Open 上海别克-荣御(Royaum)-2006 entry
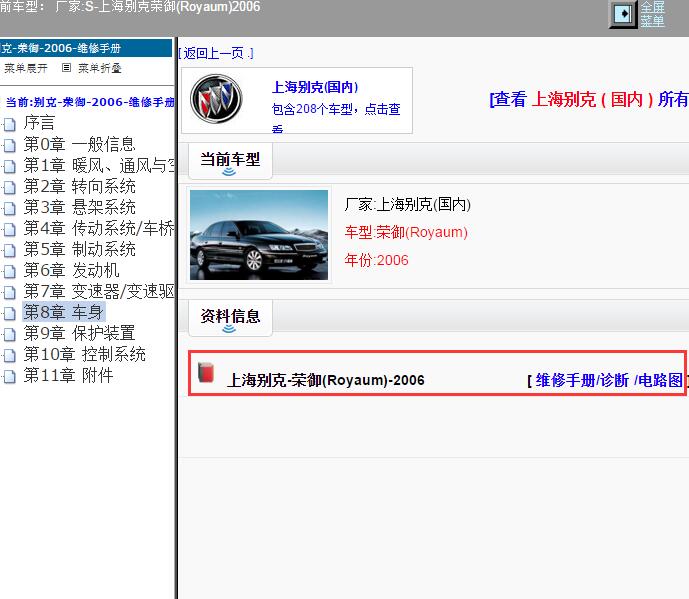 click(x=326, y=380)
